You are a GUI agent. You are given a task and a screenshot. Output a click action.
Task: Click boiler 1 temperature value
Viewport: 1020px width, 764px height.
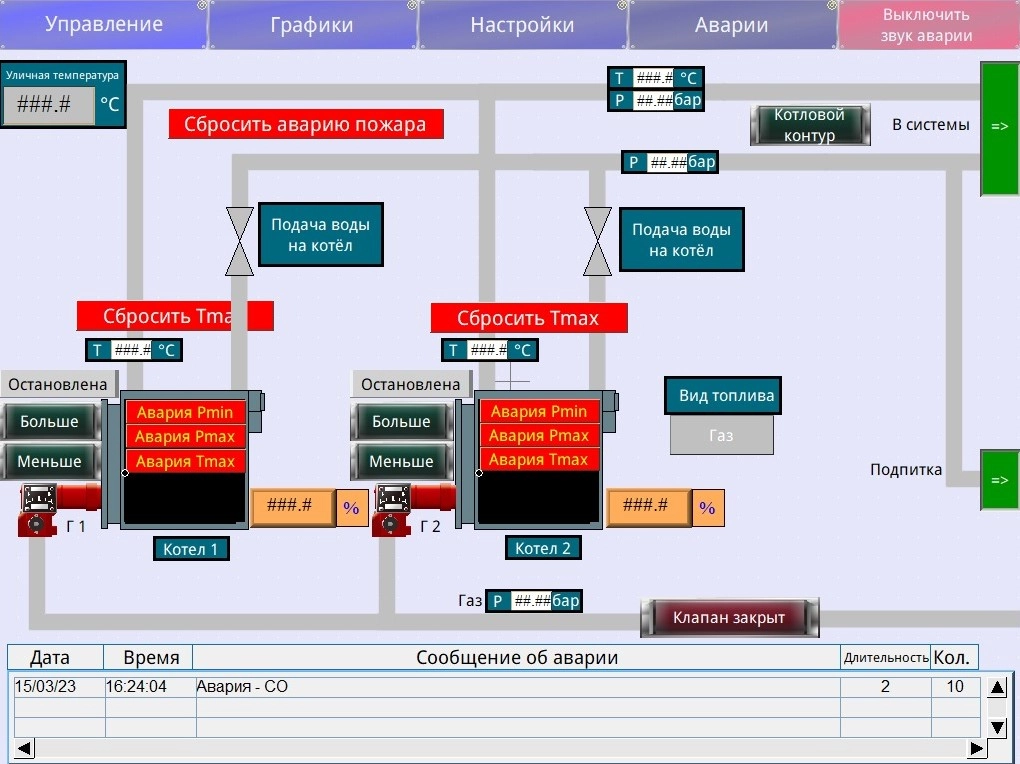tap(132, 350)
